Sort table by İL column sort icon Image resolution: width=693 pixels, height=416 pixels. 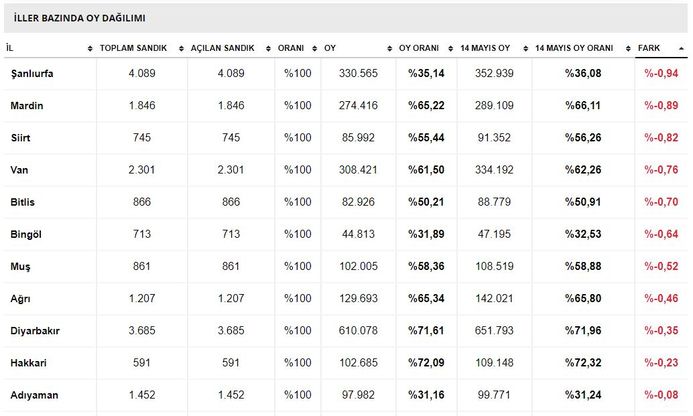tap(90, 48)
